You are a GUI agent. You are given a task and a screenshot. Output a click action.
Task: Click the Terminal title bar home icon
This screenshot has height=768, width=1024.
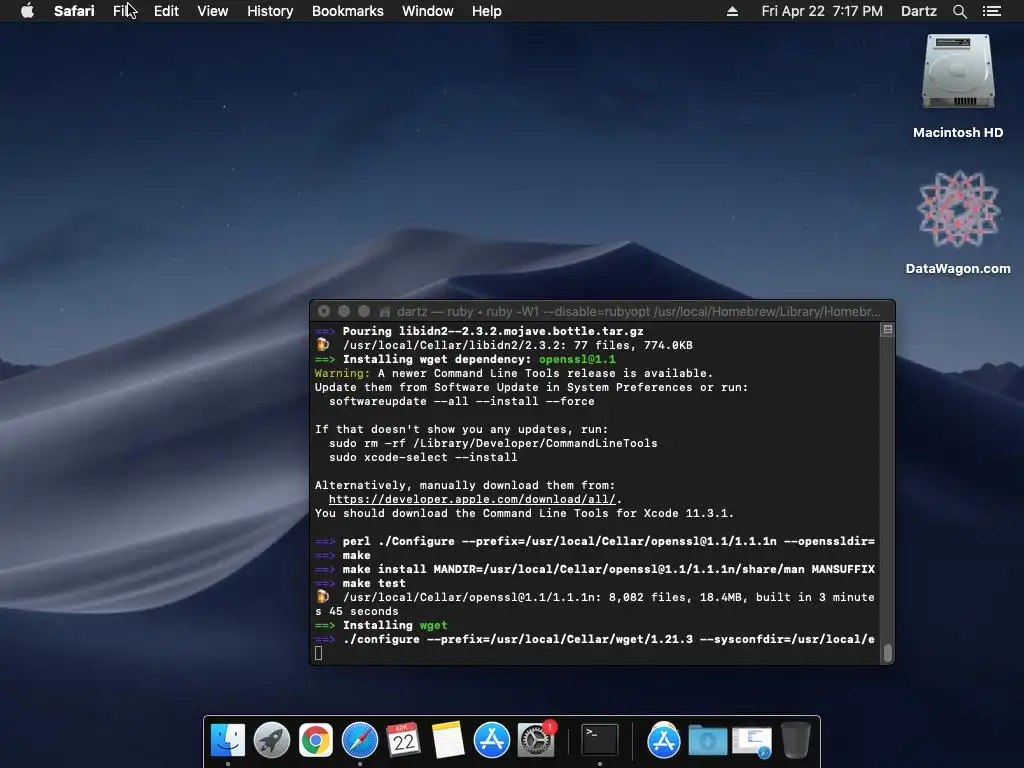(385, 312)
